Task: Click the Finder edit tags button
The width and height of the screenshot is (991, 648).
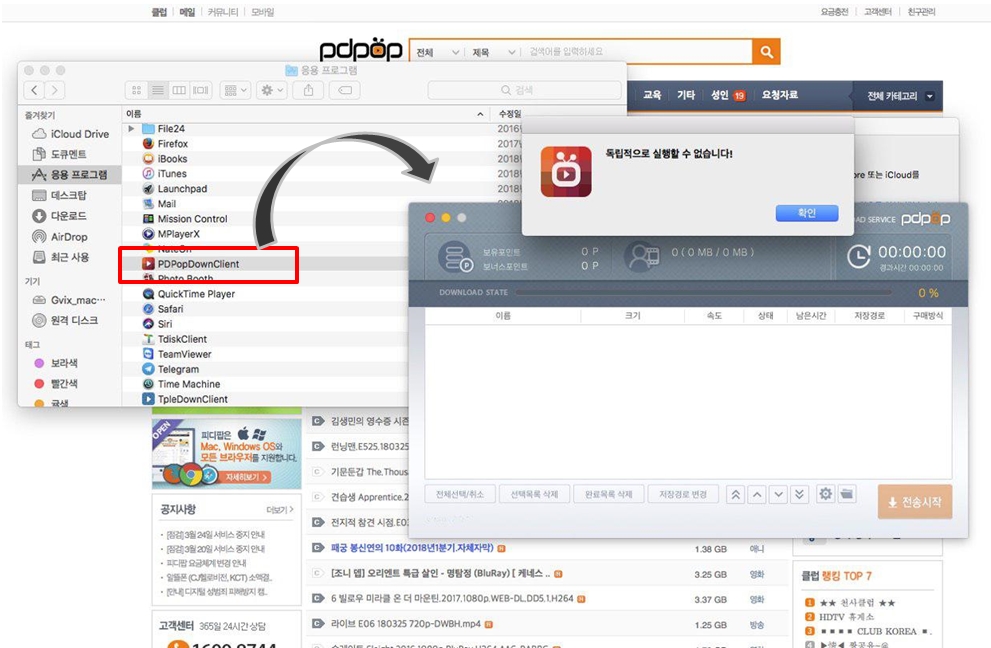Action: point(345,90)
